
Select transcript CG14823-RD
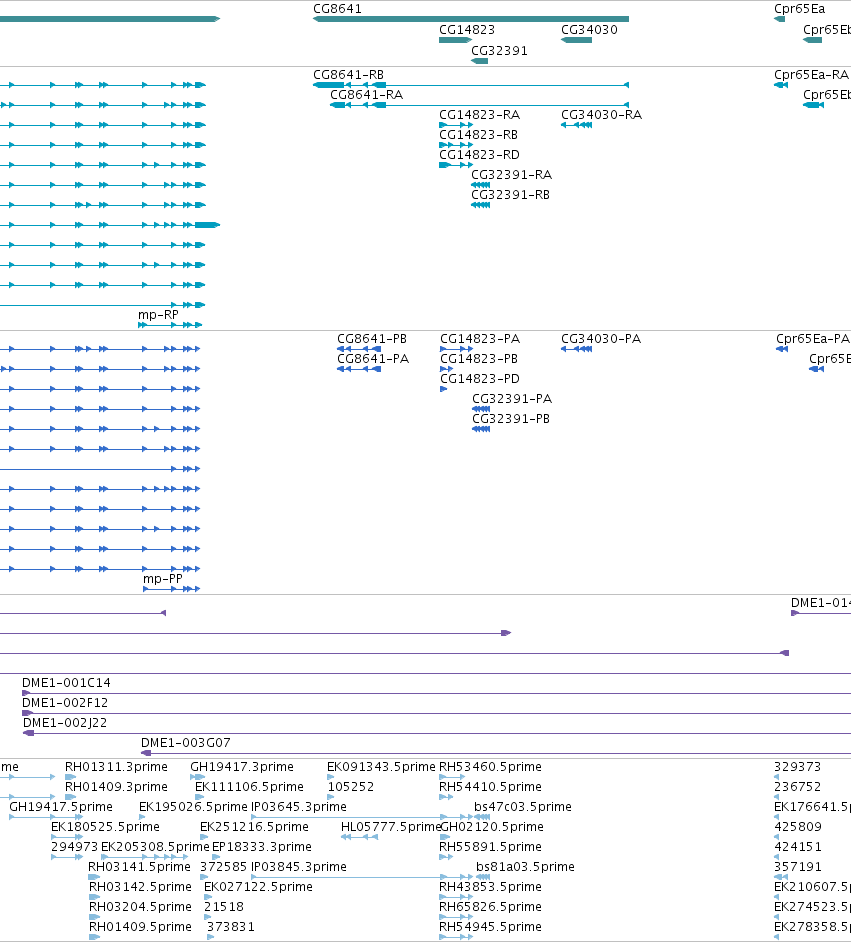point(456,165)
